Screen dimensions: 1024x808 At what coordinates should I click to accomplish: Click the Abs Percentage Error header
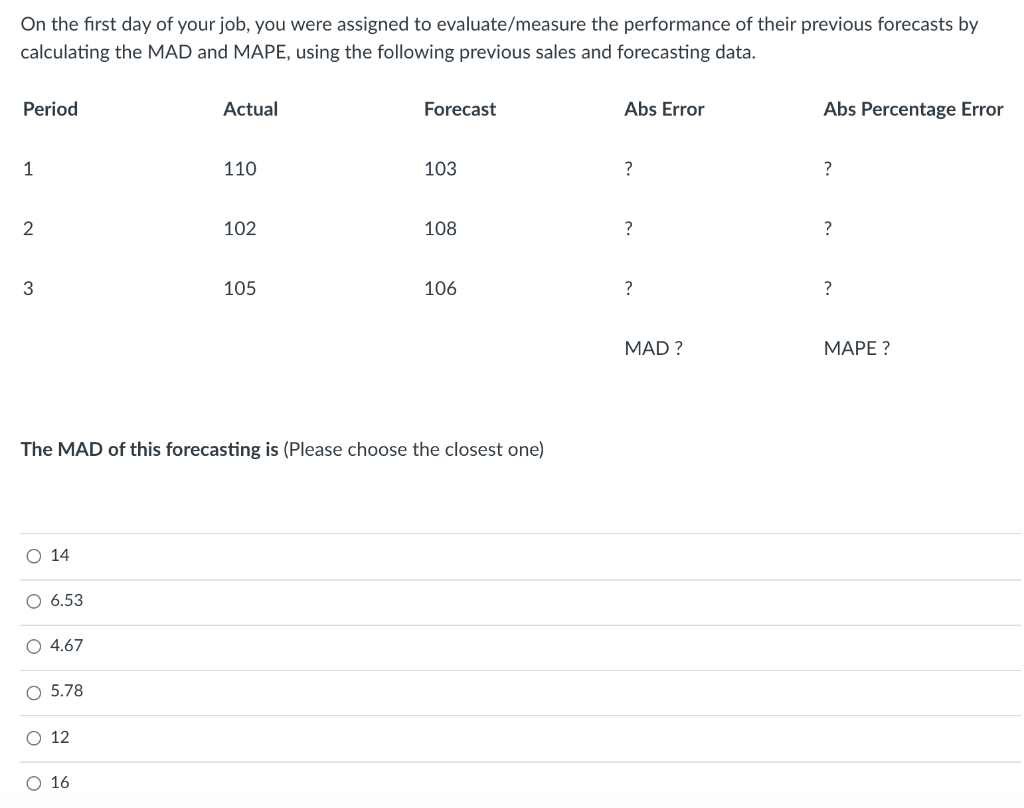click(x=913, y=109)
